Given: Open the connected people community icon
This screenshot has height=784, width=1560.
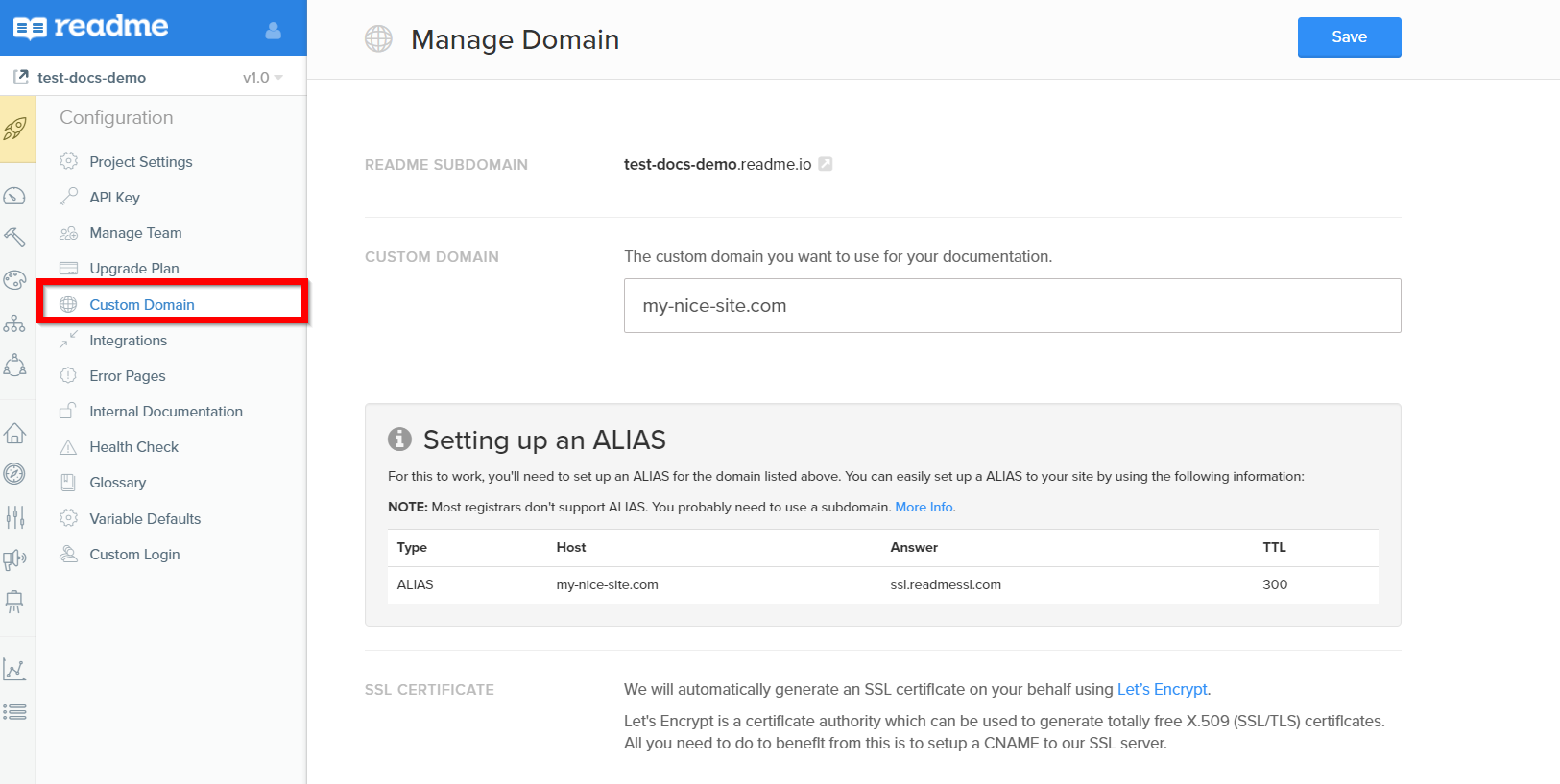Looking at the screenshot, I should (14, 366).
